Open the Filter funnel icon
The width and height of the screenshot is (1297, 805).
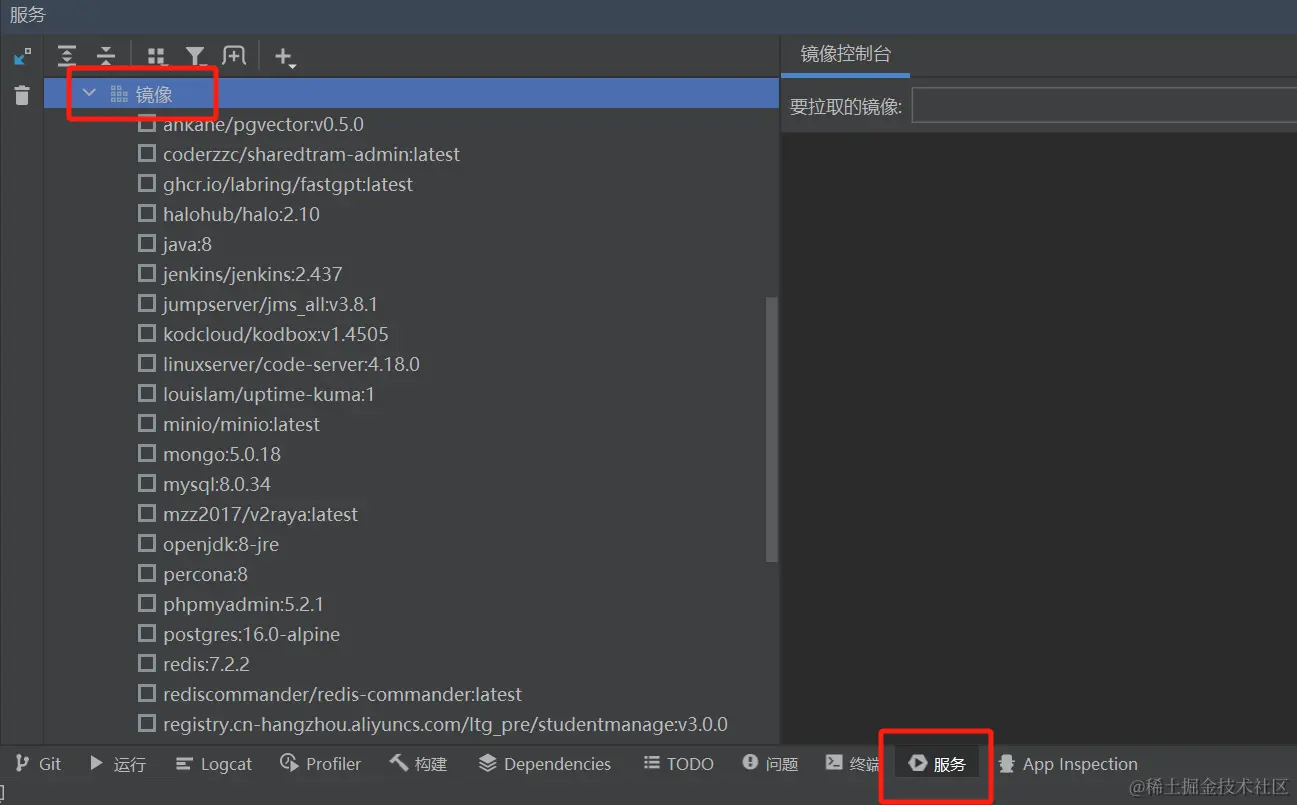pyautogui.click(x=196, y=57)
